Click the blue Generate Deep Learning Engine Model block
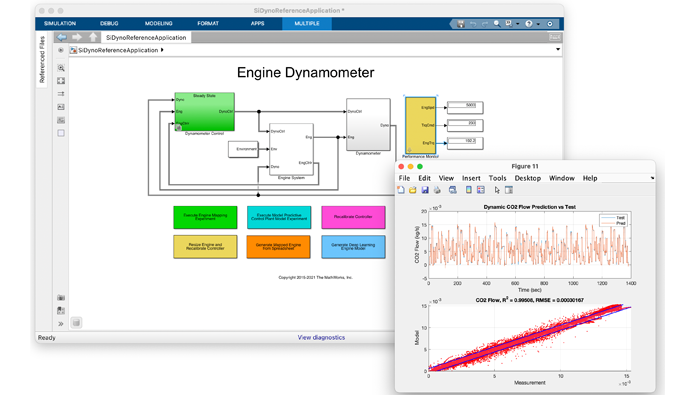This screenshot has width=695, height=395. pyautogui.click(x=353, y=246)
